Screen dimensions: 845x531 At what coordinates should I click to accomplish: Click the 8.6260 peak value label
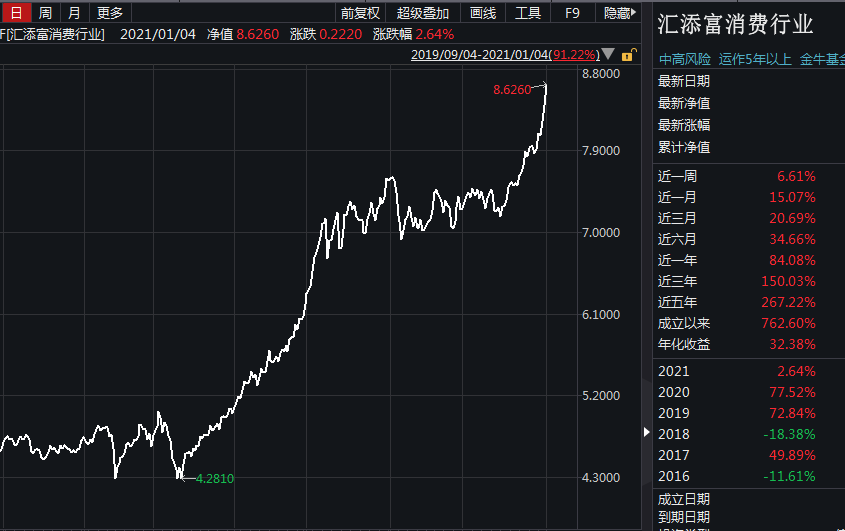coord(512,89)
